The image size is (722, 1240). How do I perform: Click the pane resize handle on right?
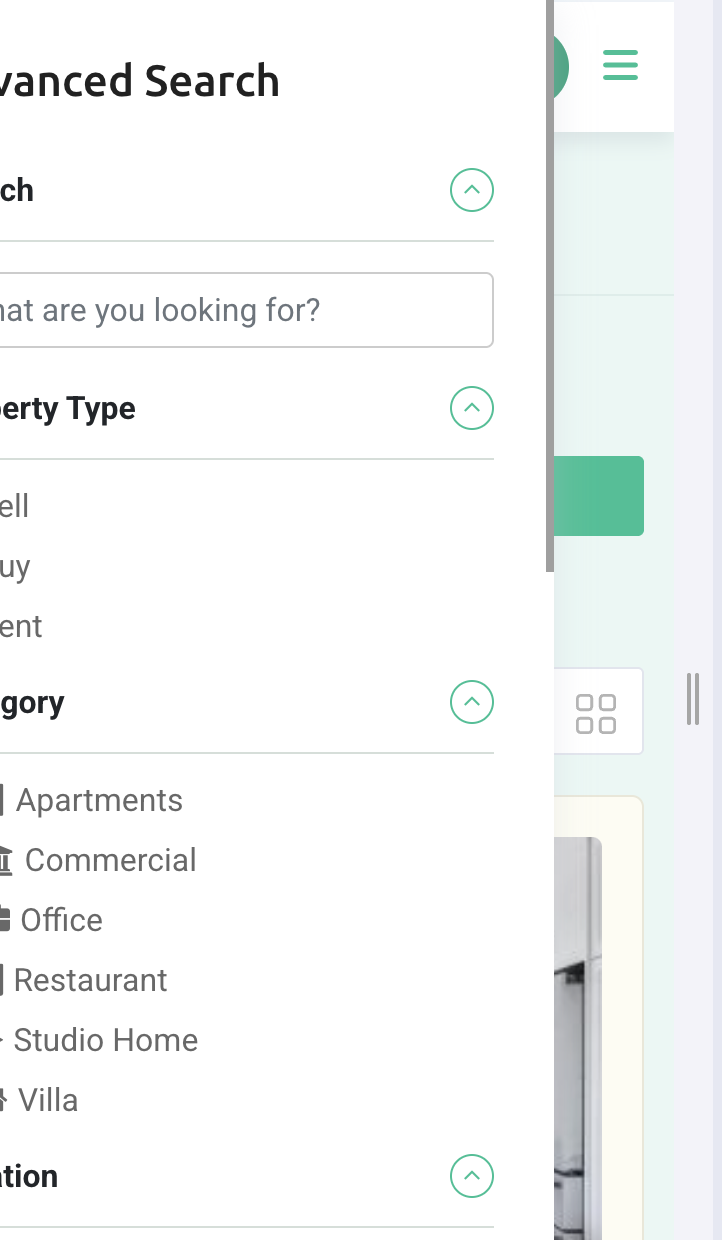pos(693,698)
